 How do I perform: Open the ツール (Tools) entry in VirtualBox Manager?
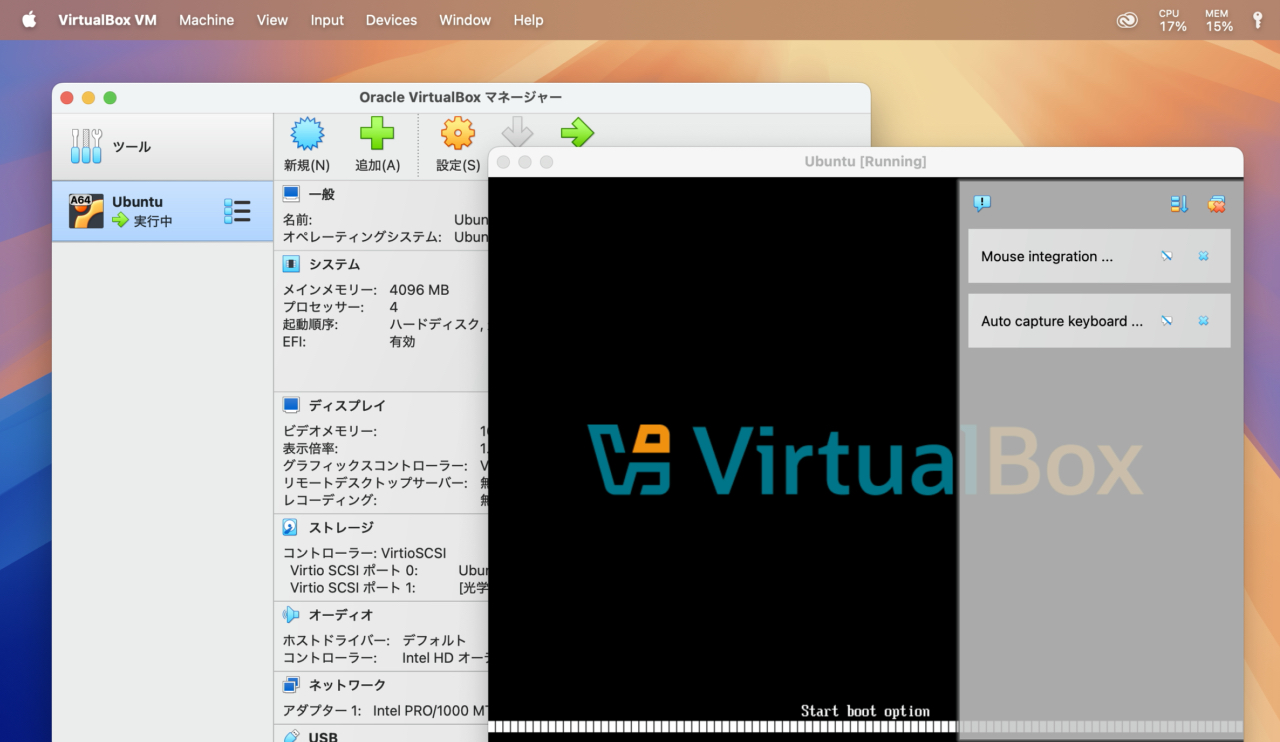pyautogui.click(x=162, y=146)
